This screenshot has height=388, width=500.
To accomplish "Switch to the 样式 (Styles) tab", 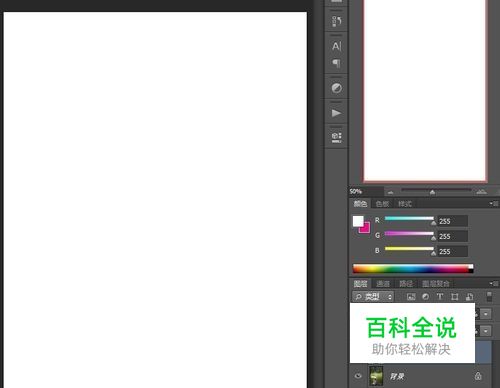I will [x=405, y=204].
